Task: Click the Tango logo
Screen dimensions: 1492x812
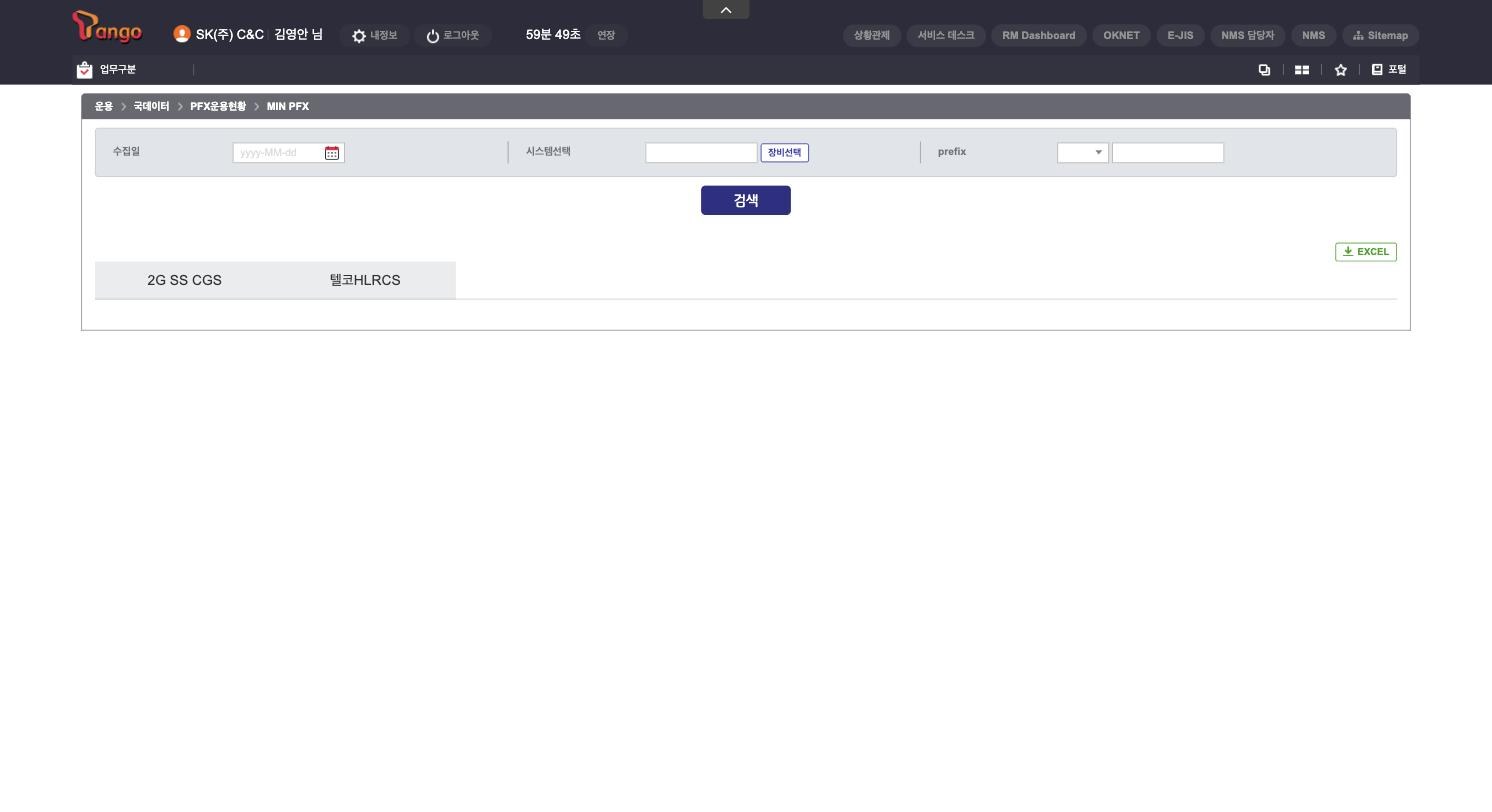Action: (108, 27)
